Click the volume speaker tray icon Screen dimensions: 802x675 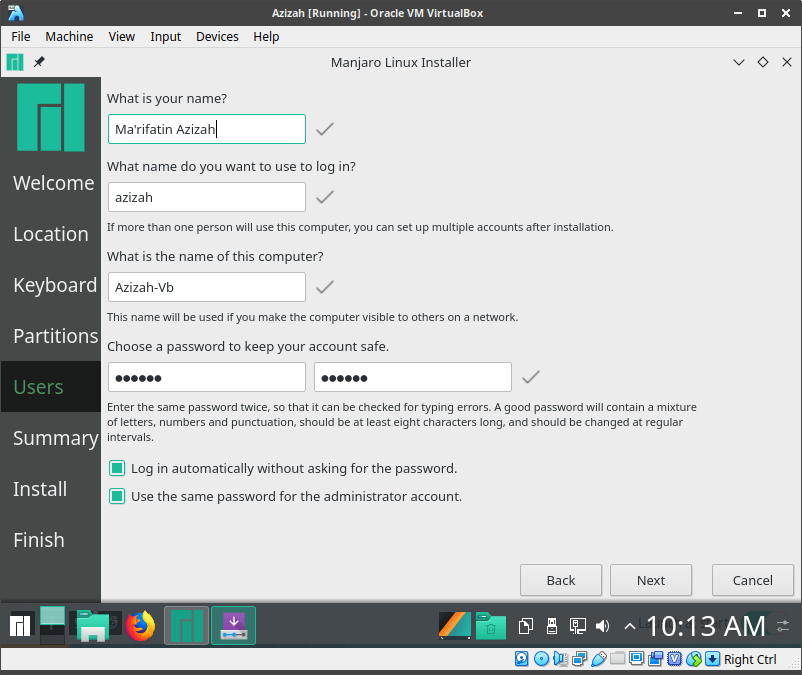603,626
